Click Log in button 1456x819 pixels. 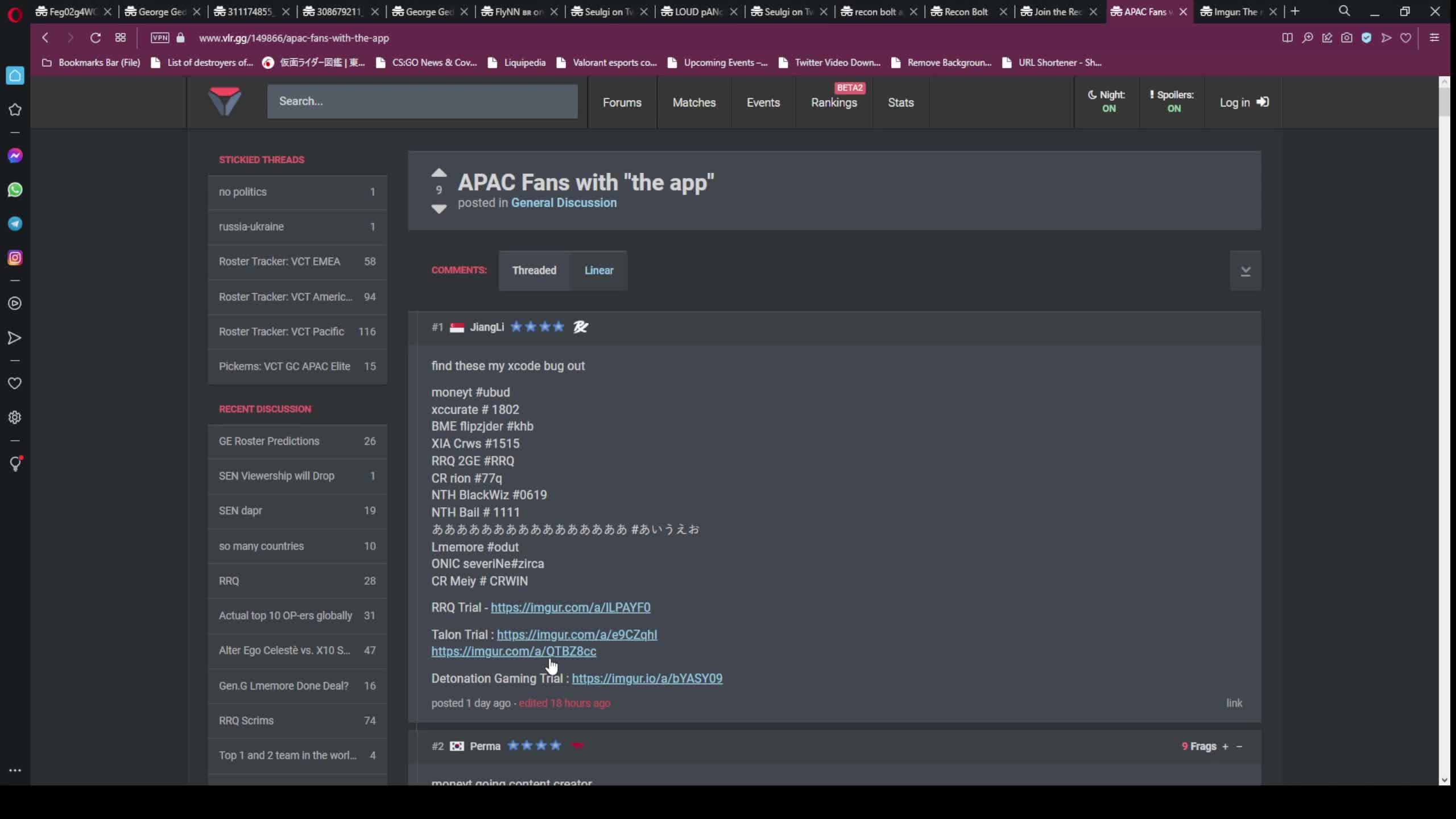[1244, 102]
